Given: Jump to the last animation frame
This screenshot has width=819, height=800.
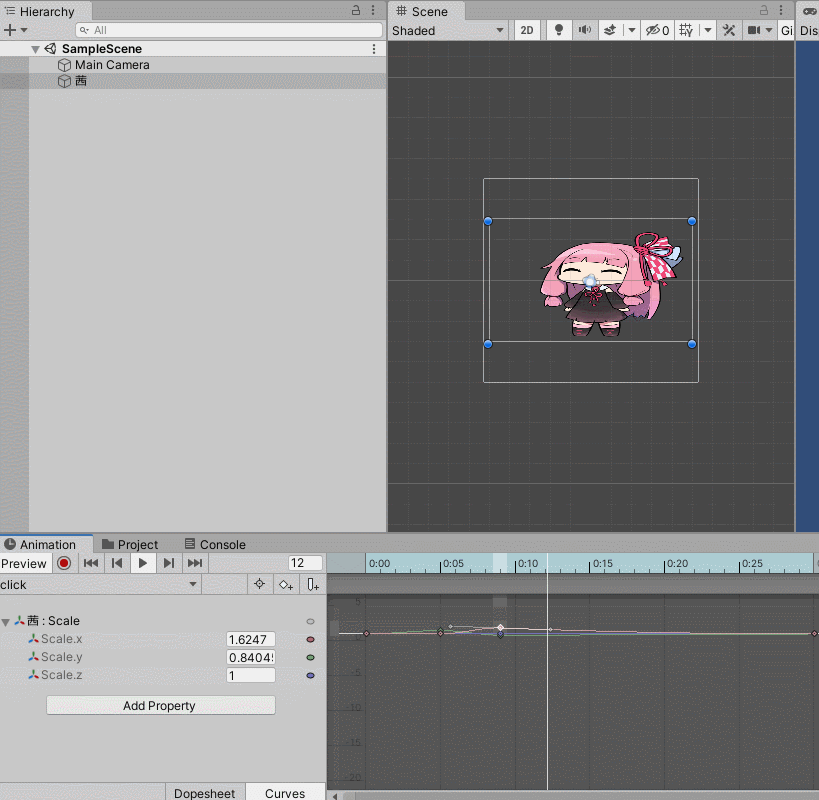Looking at the screenshot, I should point(195,563).
